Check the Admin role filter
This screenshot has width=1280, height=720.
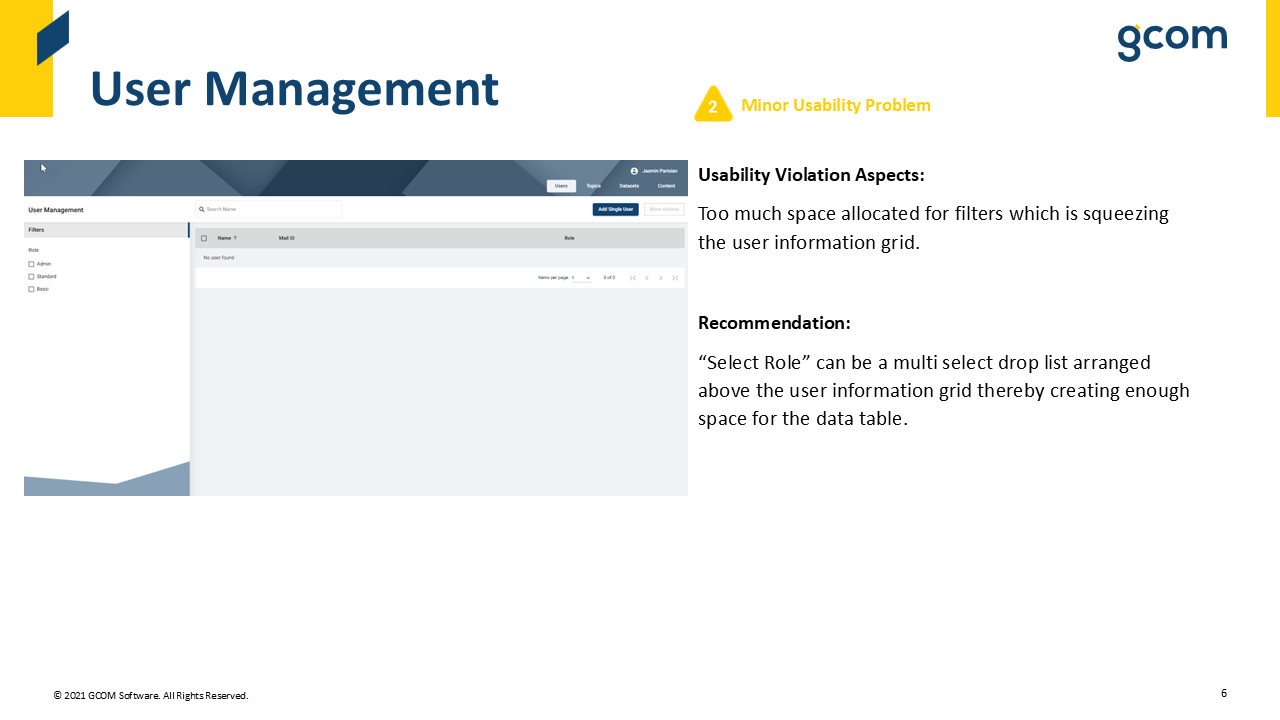tap(31, 264)
